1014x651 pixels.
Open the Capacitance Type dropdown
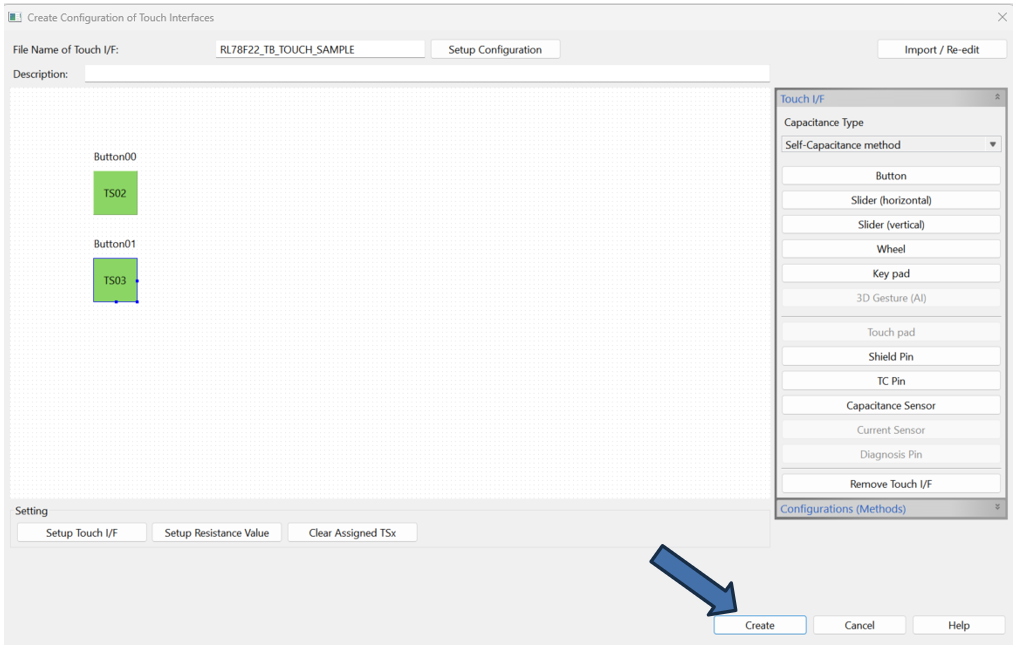(x=890, y=145)
